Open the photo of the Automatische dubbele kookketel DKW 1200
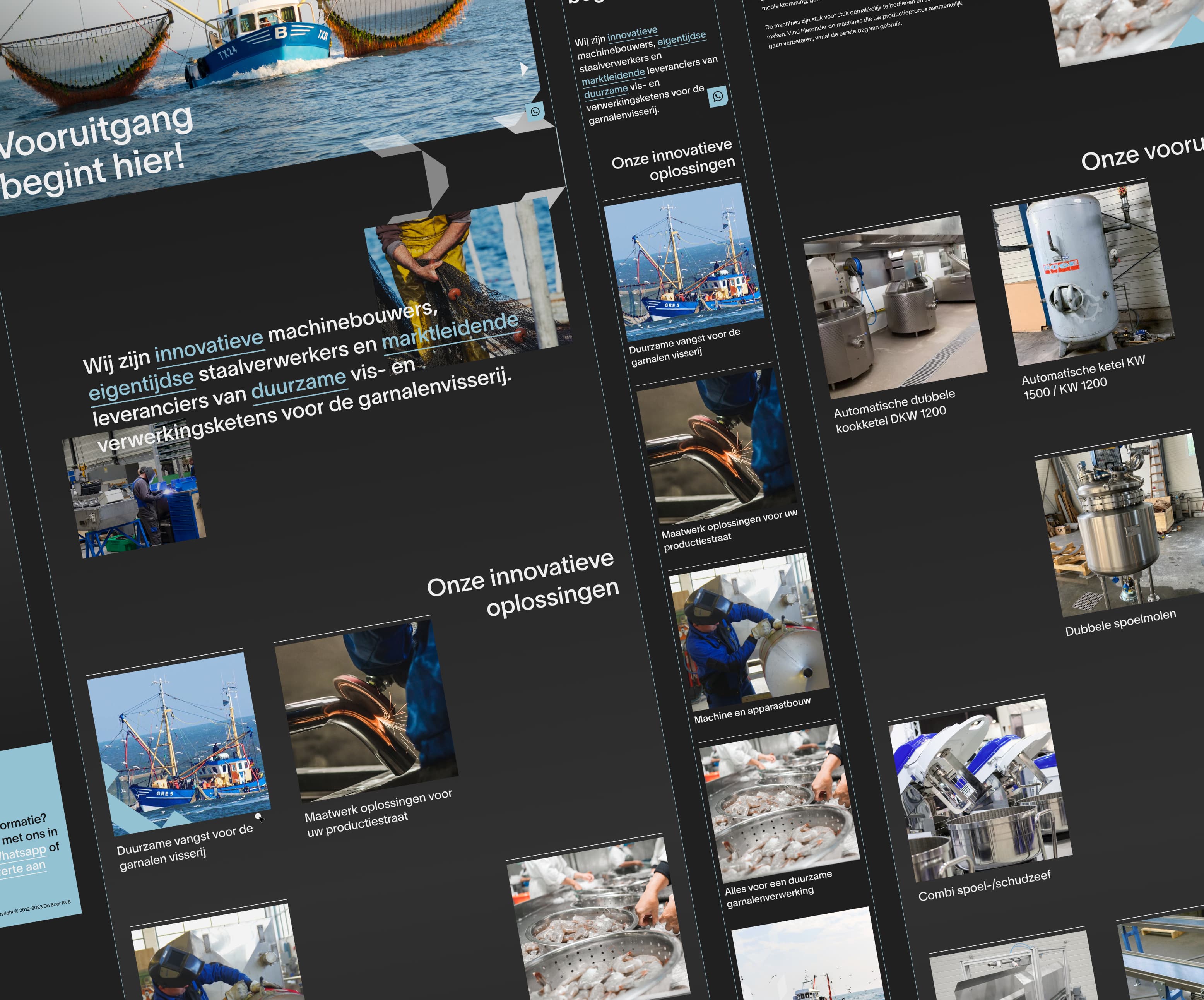 (896, 307)
